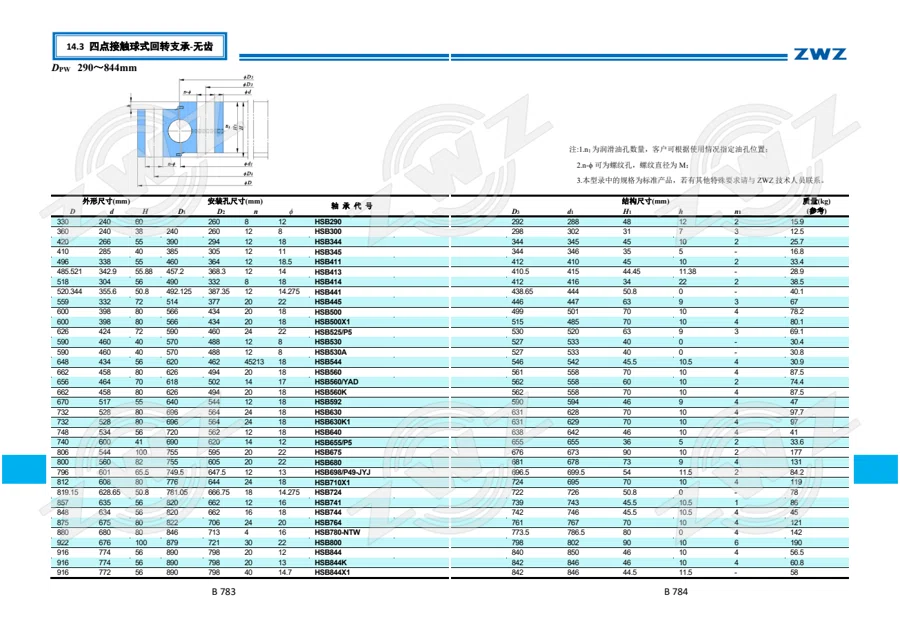The height and width of the screenshot is (637, 900).
Task: Select bearing code HSB655/P5
Action: click(333, 442)
